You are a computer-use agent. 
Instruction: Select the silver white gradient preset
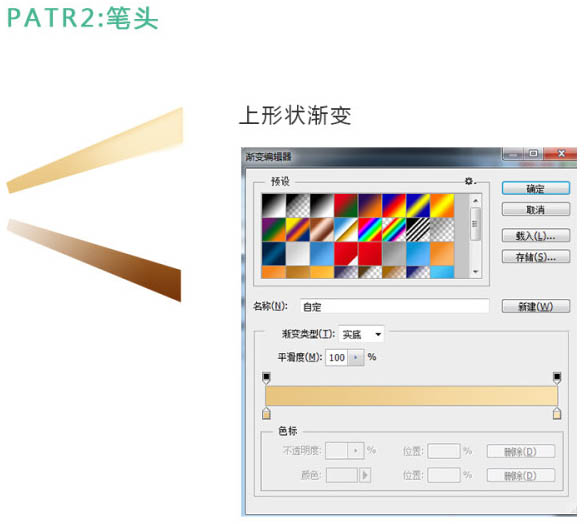[298, 254]
